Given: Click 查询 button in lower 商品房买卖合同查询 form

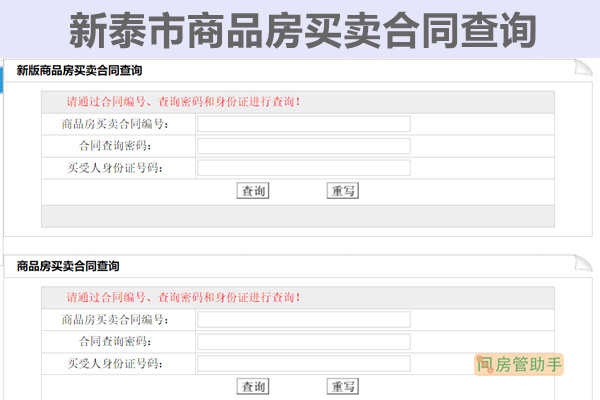Looking at the screenshot, I should click(253, 386).
